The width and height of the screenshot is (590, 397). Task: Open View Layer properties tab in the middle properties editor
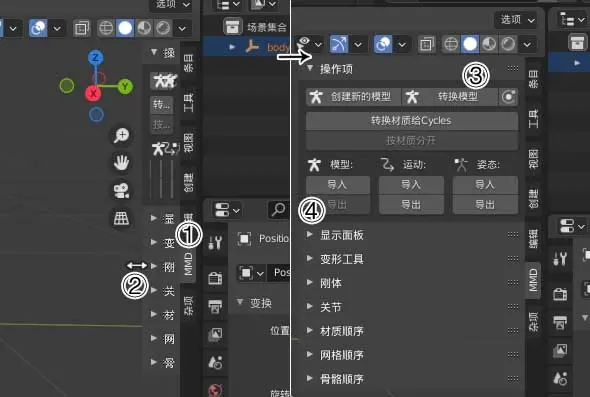(215, 334)
